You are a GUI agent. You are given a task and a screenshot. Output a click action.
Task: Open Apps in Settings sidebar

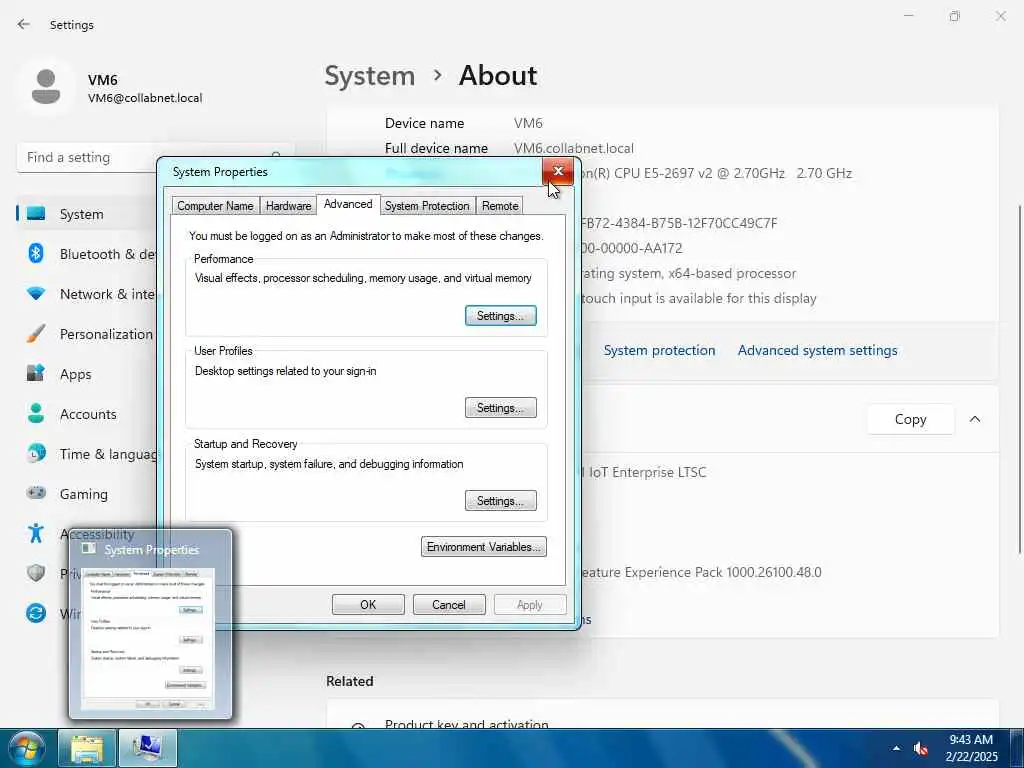point(86,374)
